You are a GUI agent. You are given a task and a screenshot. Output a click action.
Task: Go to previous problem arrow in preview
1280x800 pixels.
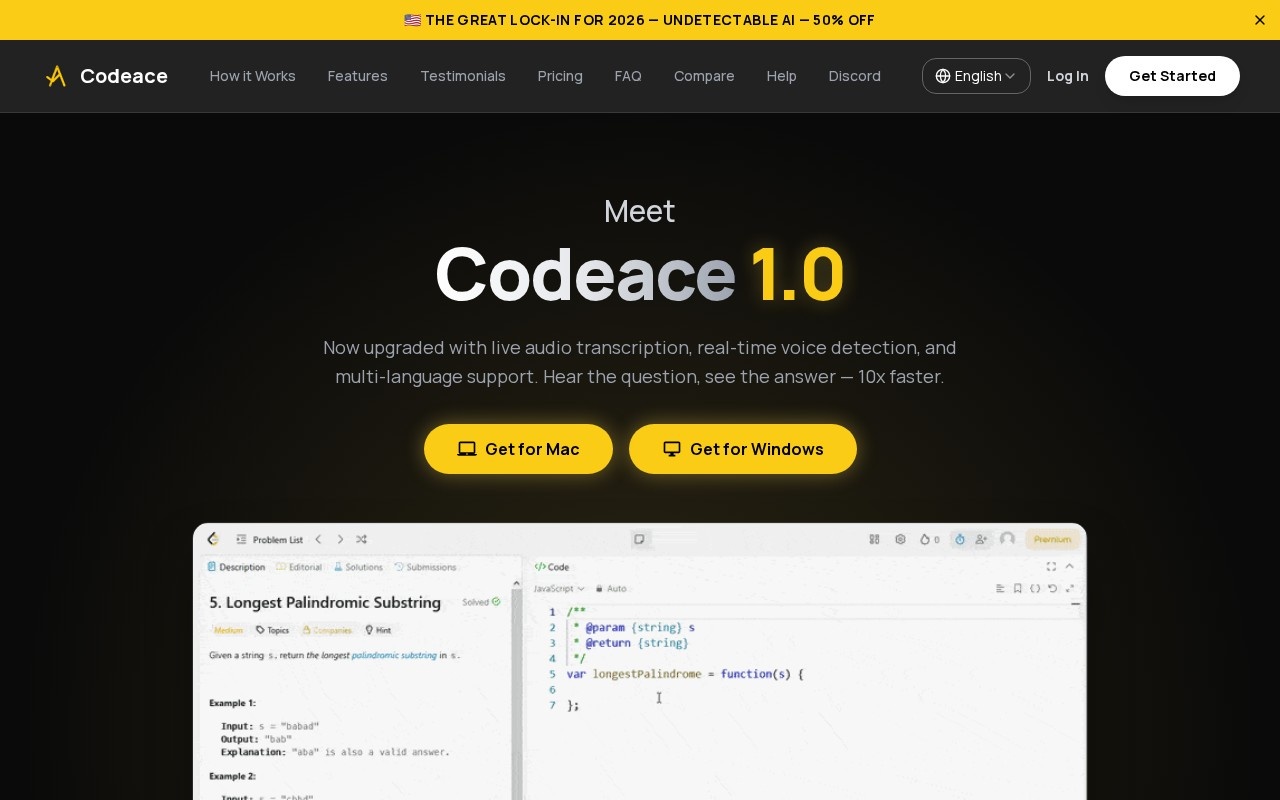click(318, 539)
